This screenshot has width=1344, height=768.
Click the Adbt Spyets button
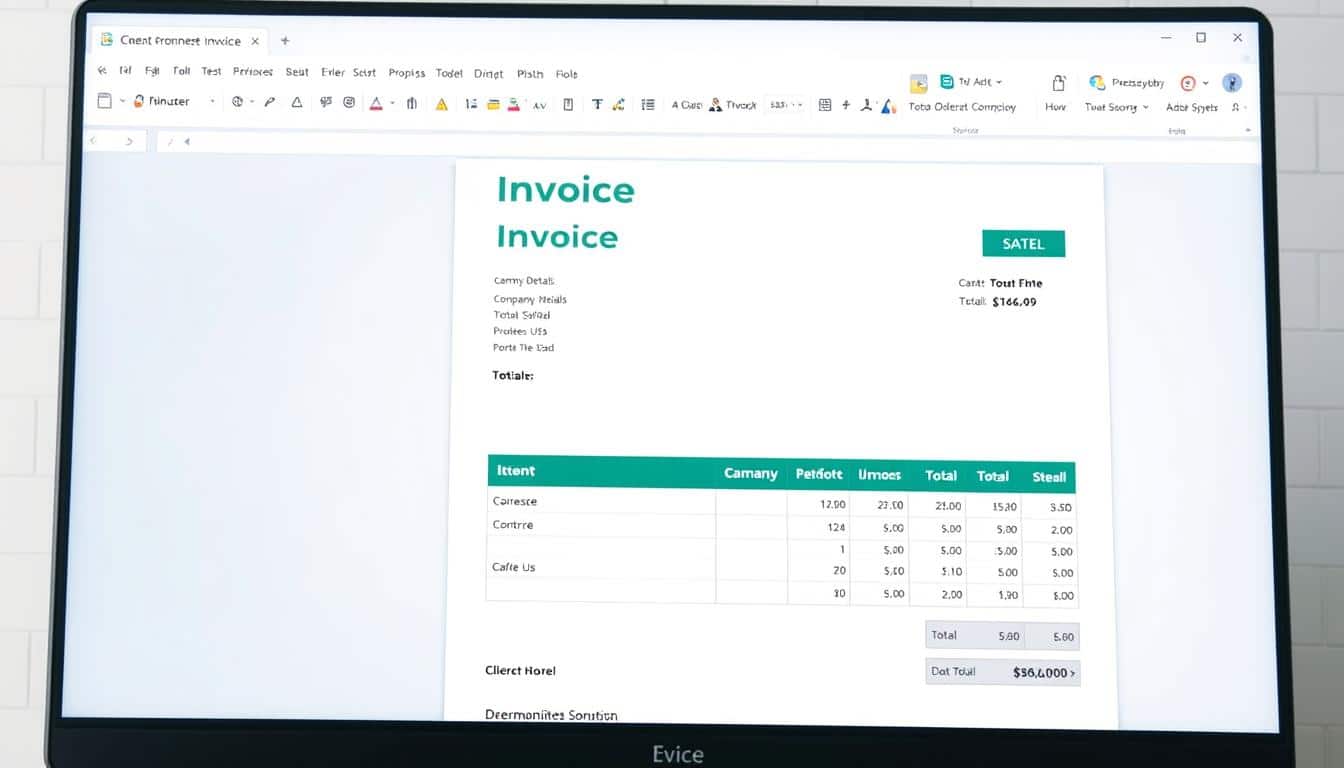[x=1191, y=107]
